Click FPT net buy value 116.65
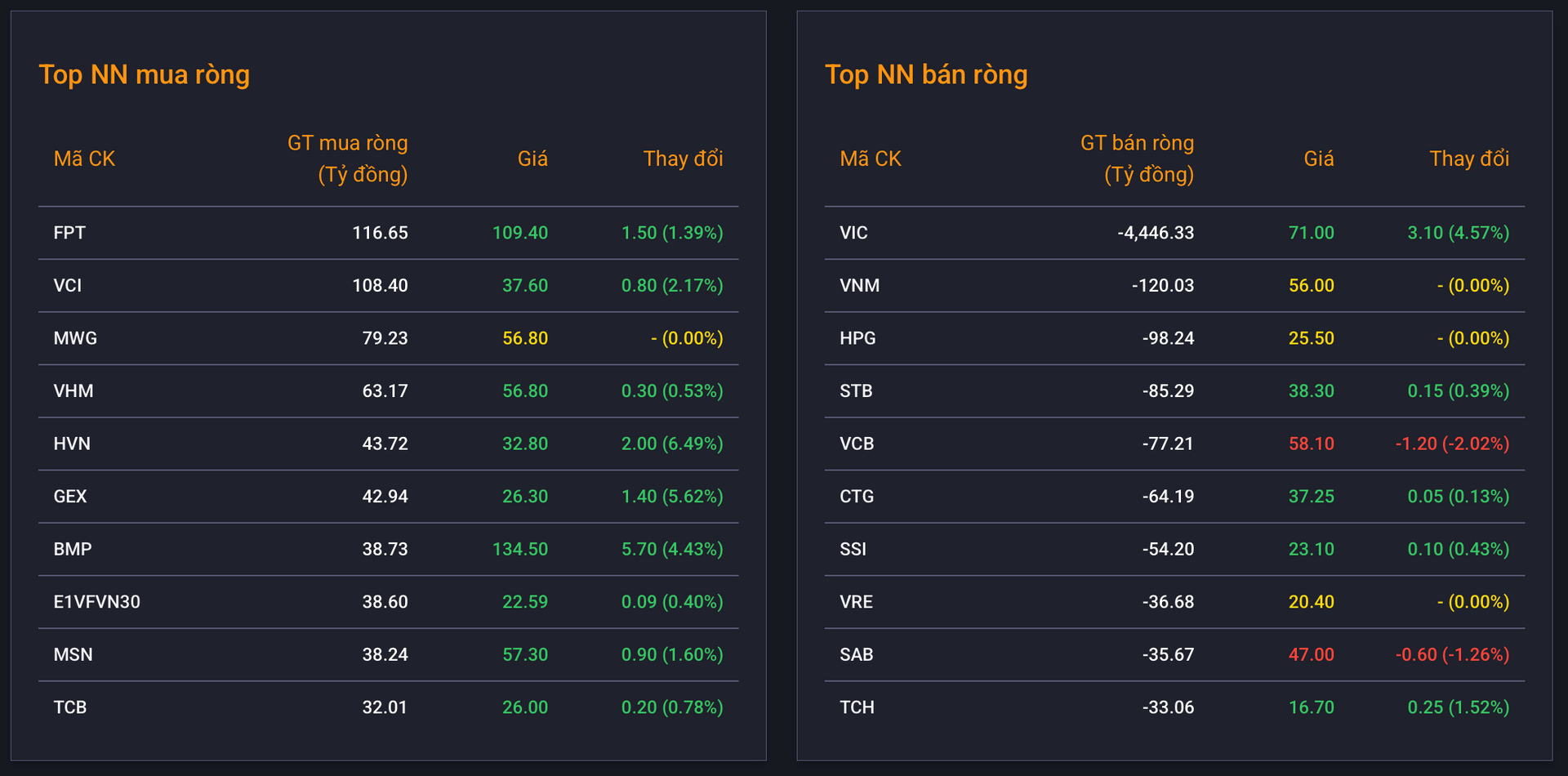Screen dimensions: 1568x776 point(380,233)
